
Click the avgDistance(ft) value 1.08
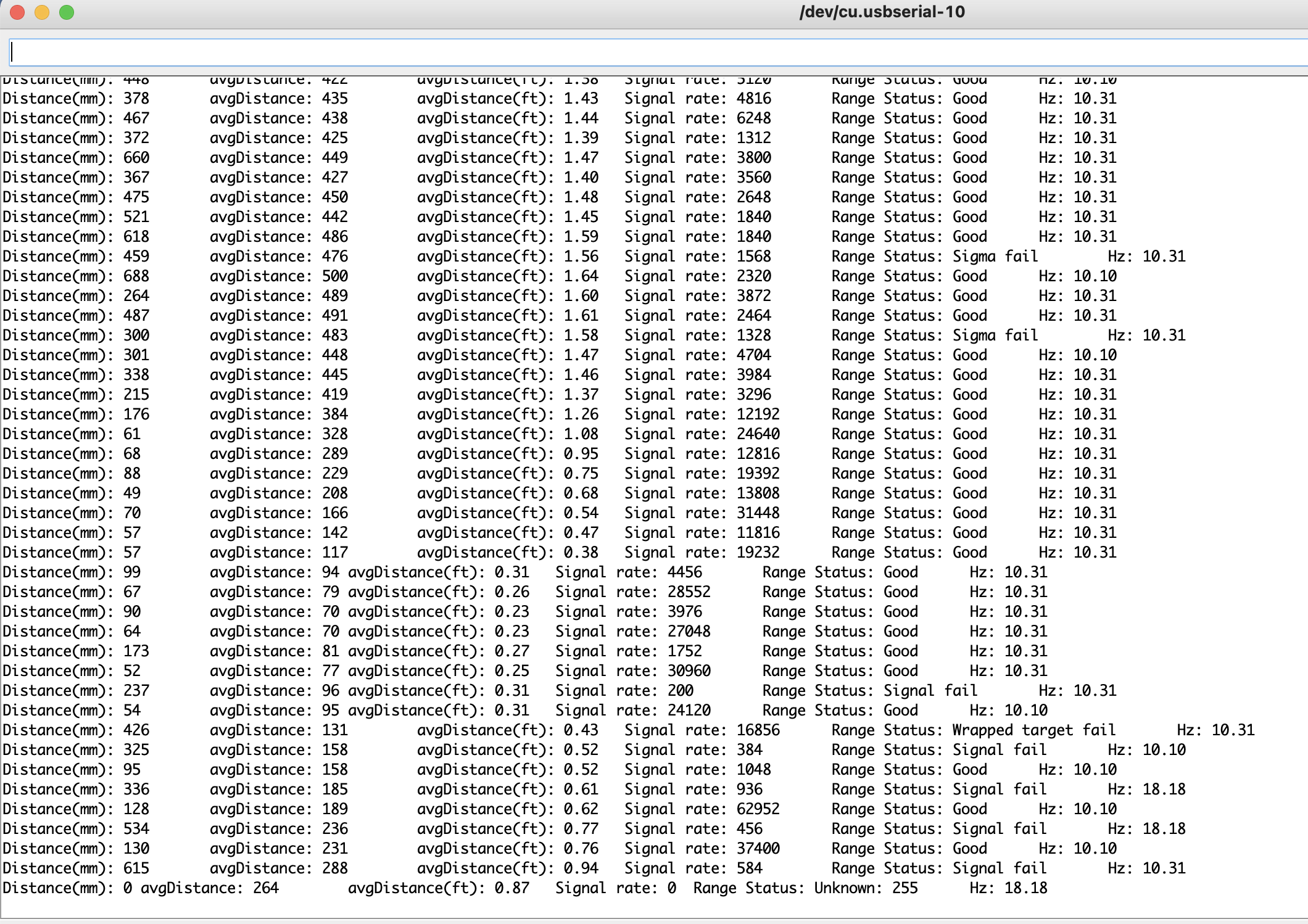pos(581,434)
